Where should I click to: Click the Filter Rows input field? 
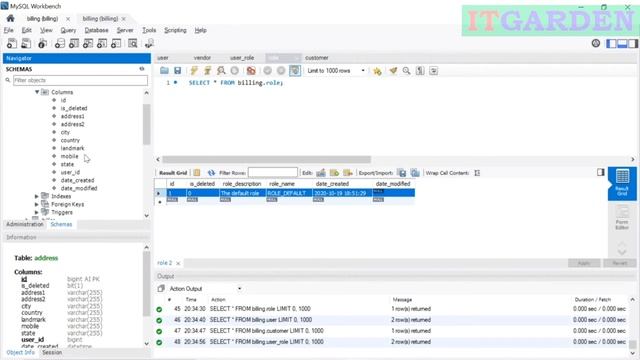coord(273,173)
